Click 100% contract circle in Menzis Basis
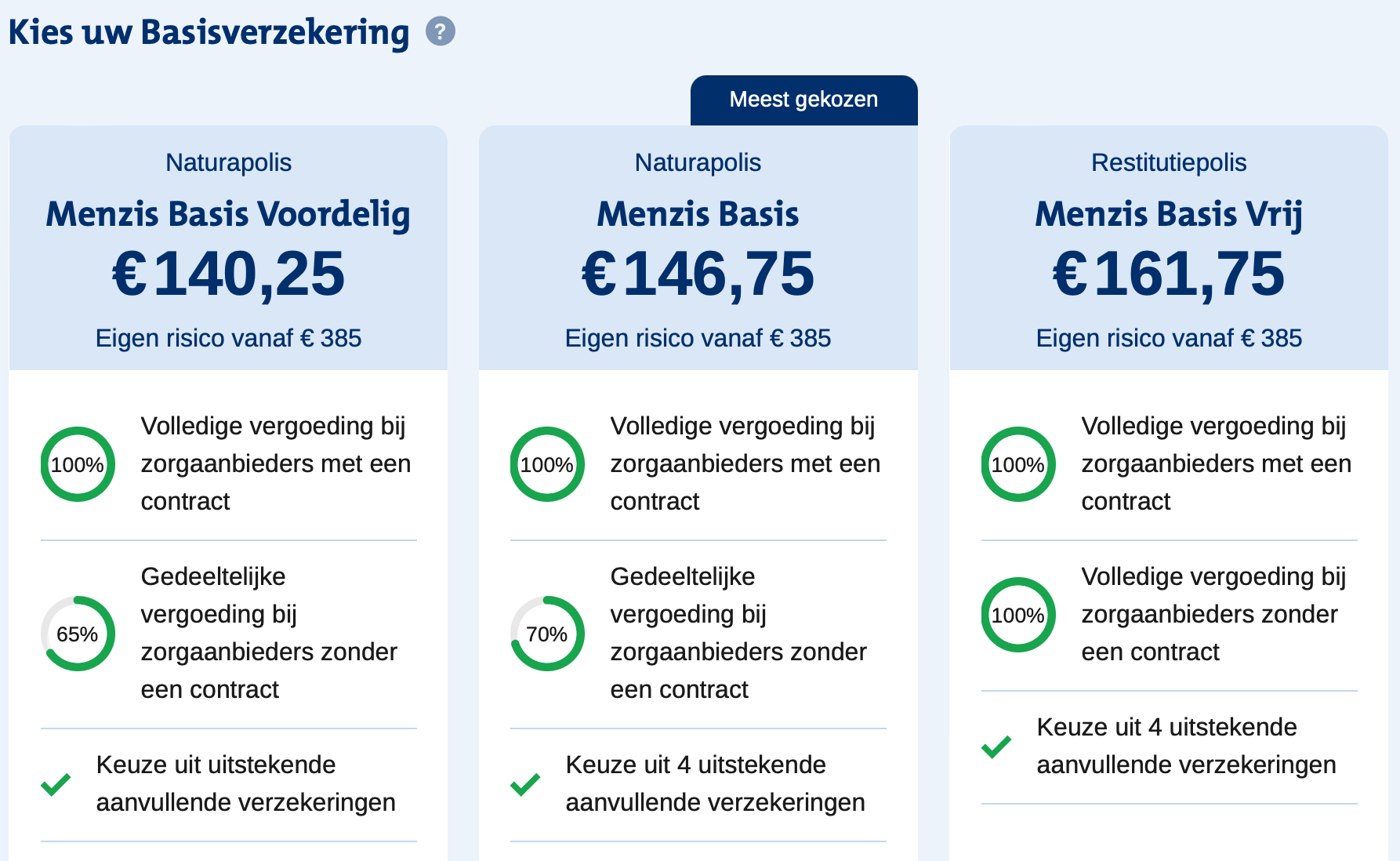Viewport: 1400px width, 861px height. (x=547, y=464)
